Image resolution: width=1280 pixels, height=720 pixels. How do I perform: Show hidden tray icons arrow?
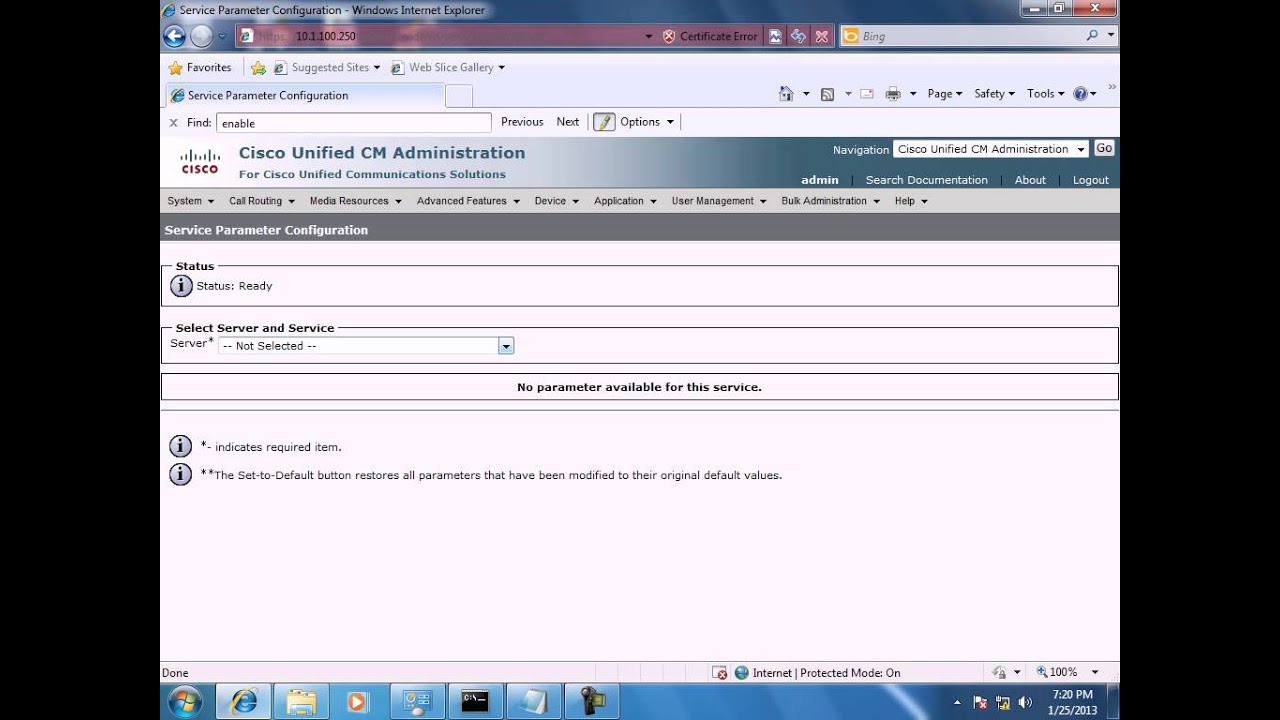(958, 702)
